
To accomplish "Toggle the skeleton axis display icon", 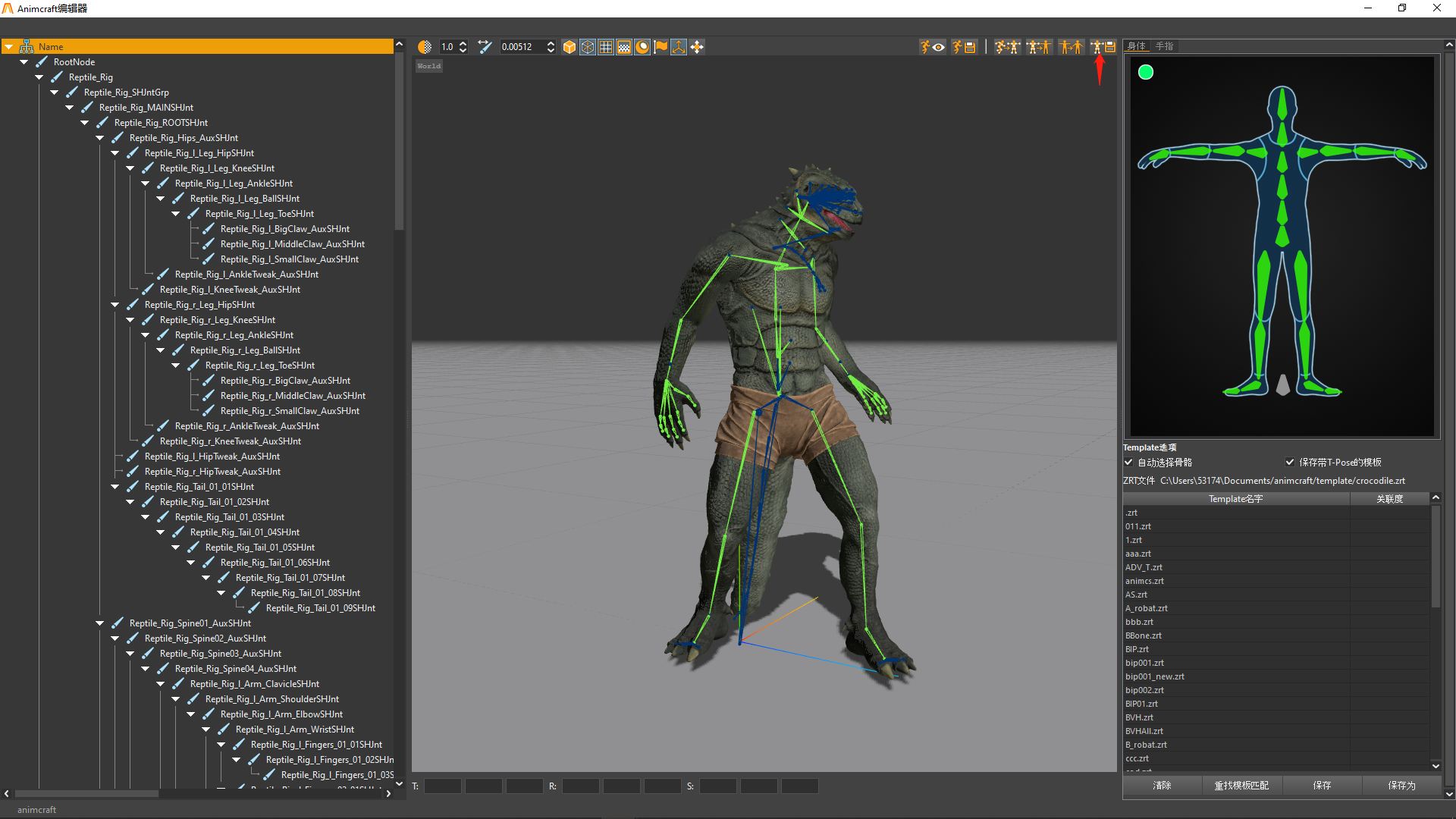I will [x=679, y=47].
